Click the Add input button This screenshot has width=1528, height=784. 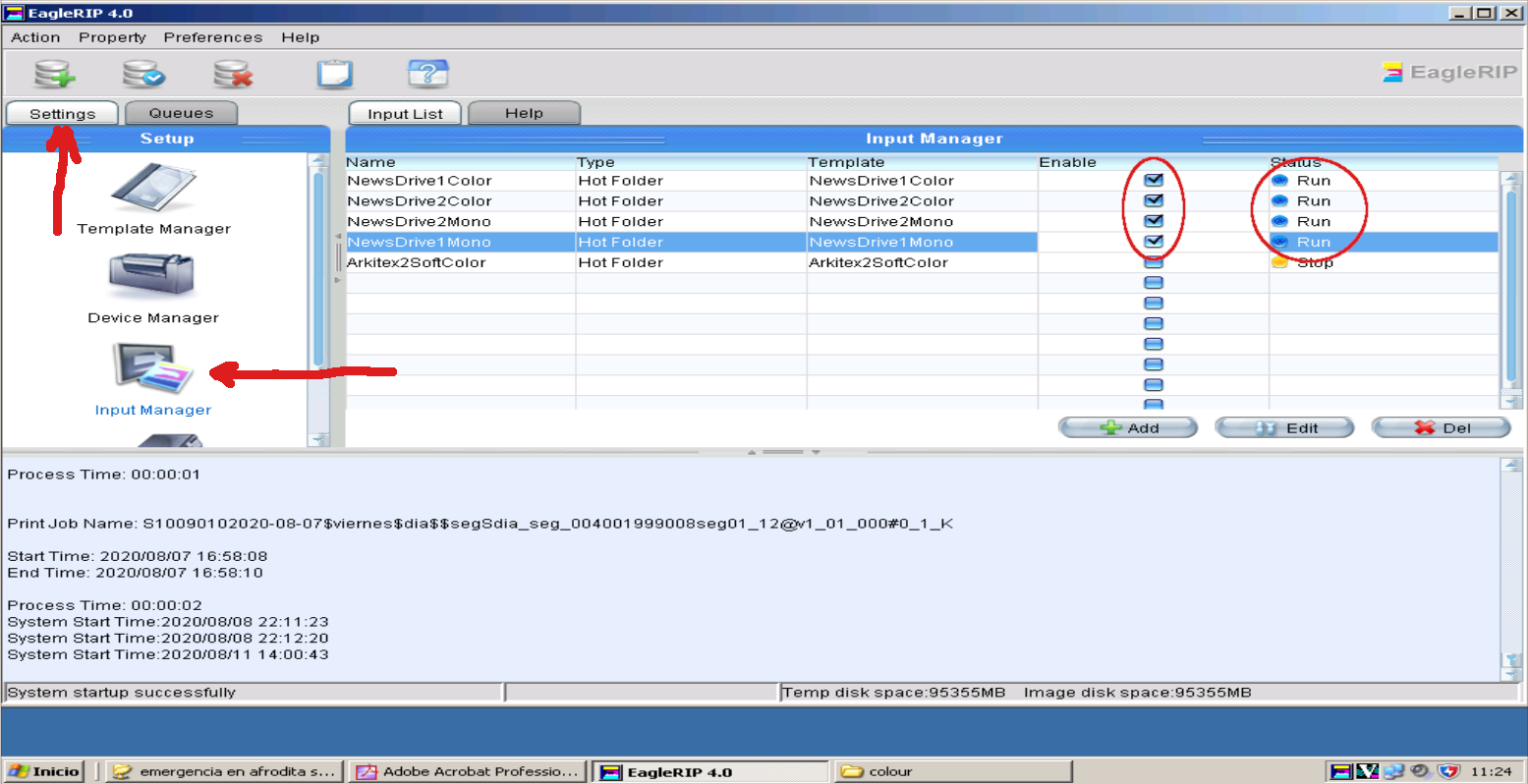pos(1127,428)
